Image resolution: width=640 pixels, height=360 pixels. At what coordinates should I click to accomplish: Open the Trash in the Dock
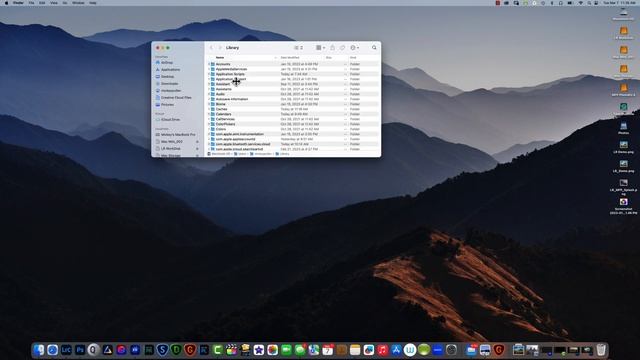[601, 350]
